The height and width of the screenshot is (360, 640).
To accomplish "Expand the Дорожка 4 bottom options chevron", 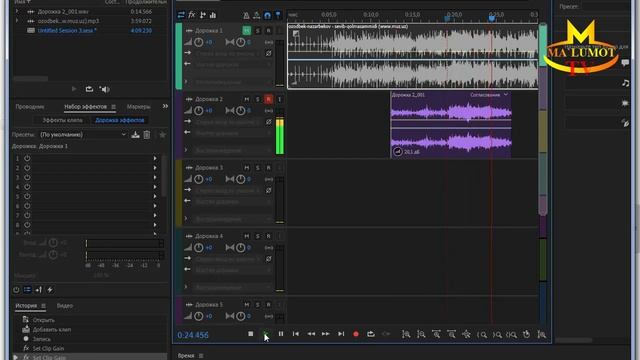I will tap(186, 287).
